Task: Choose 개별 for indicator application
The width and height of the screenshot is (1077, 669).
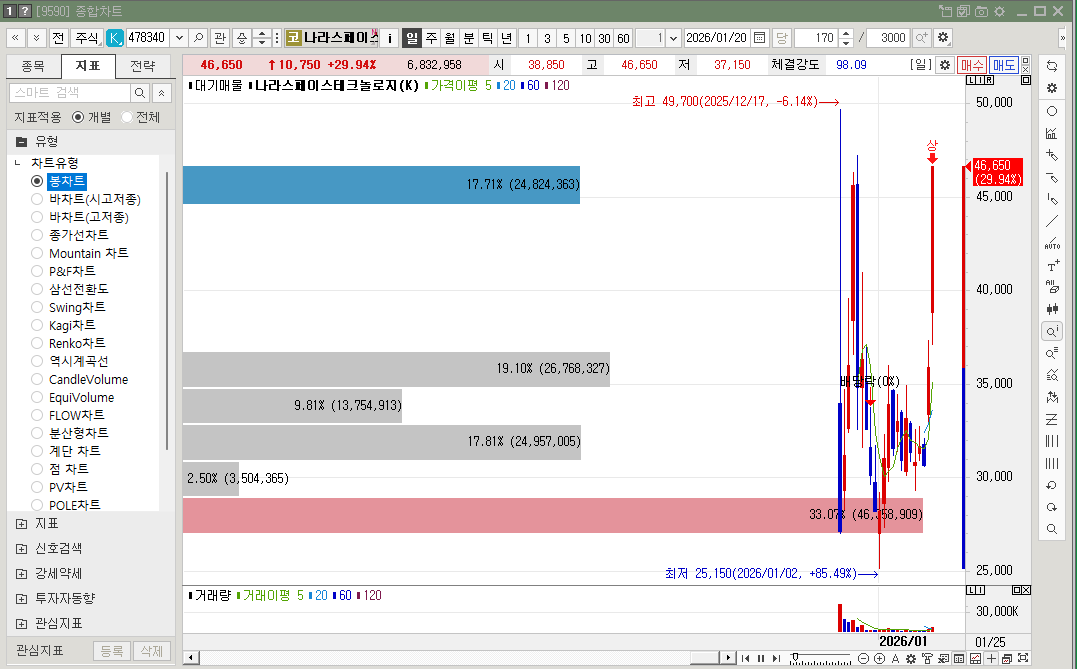Action: click(78, 117)
